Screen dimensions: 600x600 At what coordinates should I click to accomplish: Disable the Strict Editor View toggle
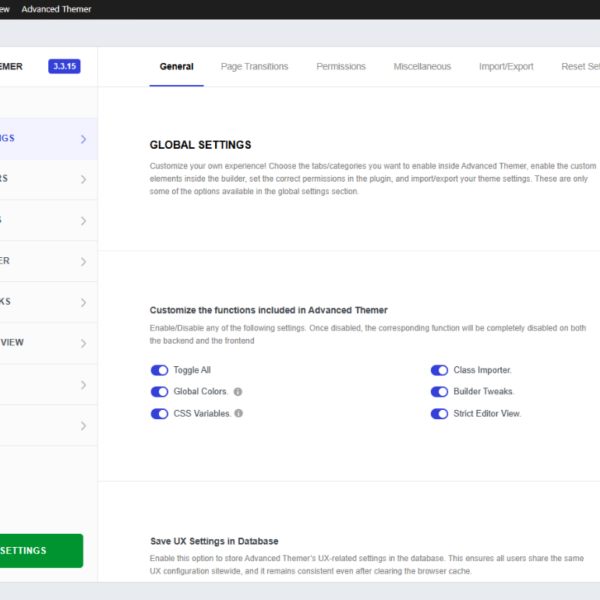[x=439, y=414]
